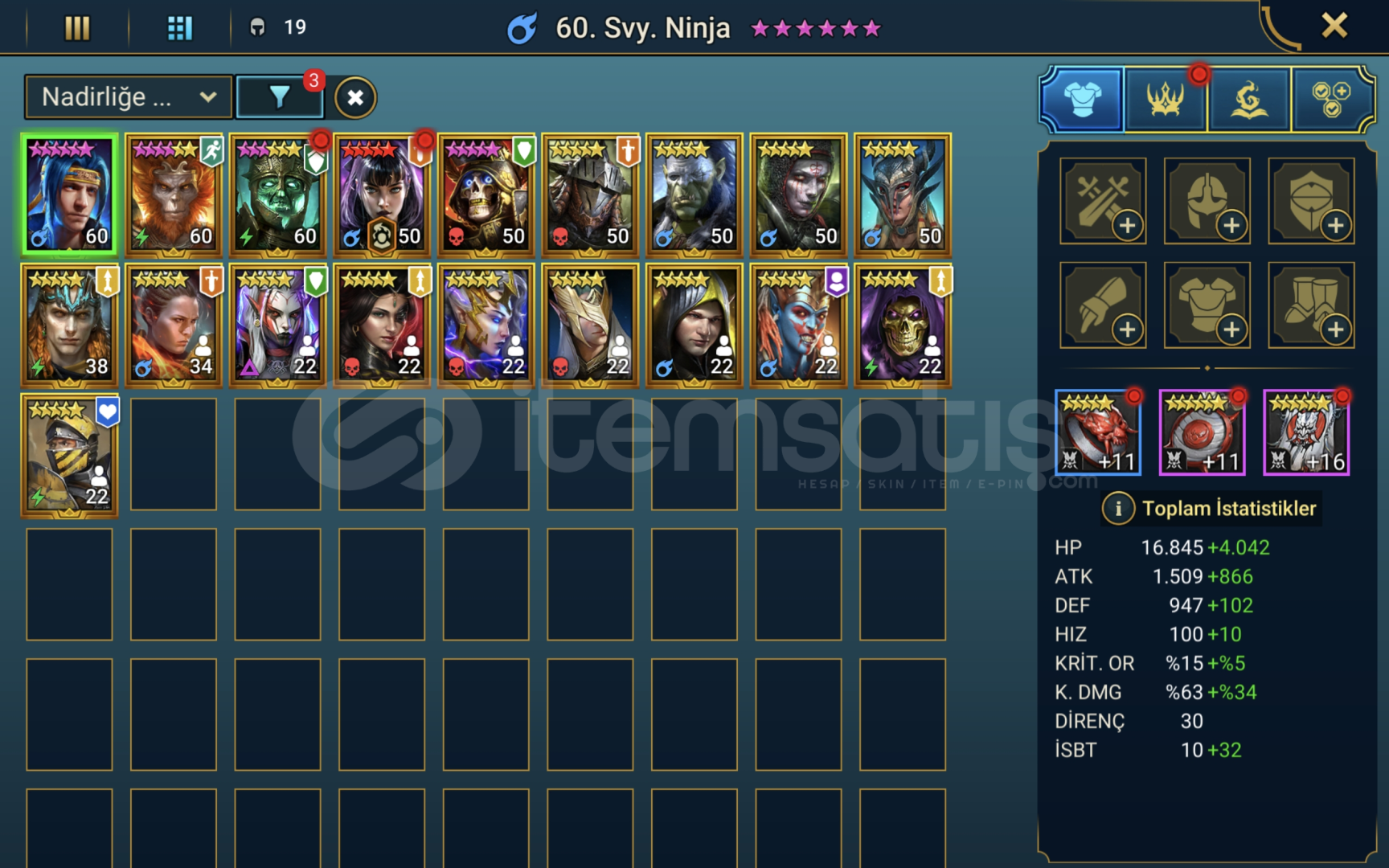Switch to the grid view layout

click(x=179, y=28)
